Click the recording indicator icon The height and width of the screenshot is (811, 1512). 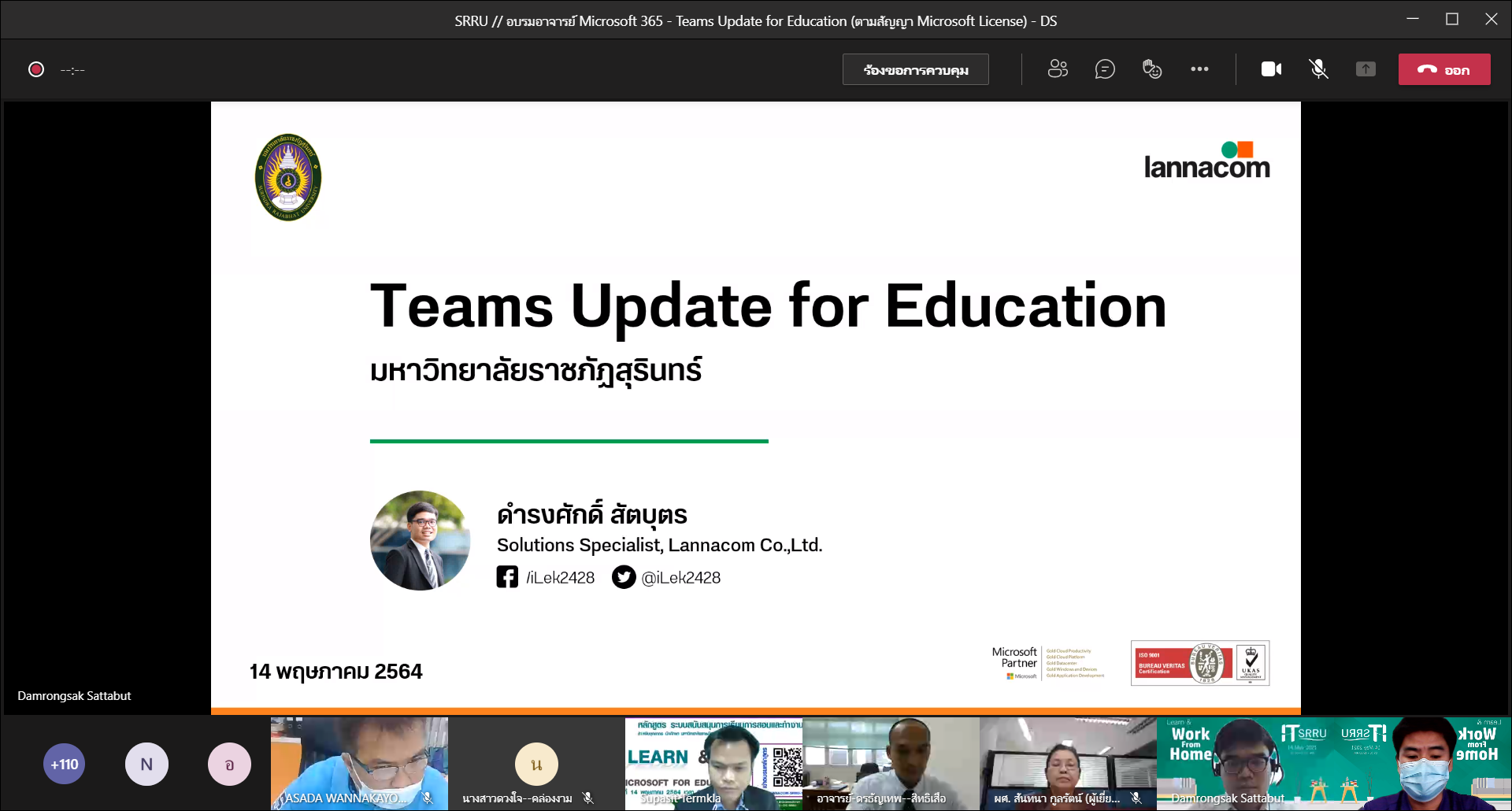point(36,69)
